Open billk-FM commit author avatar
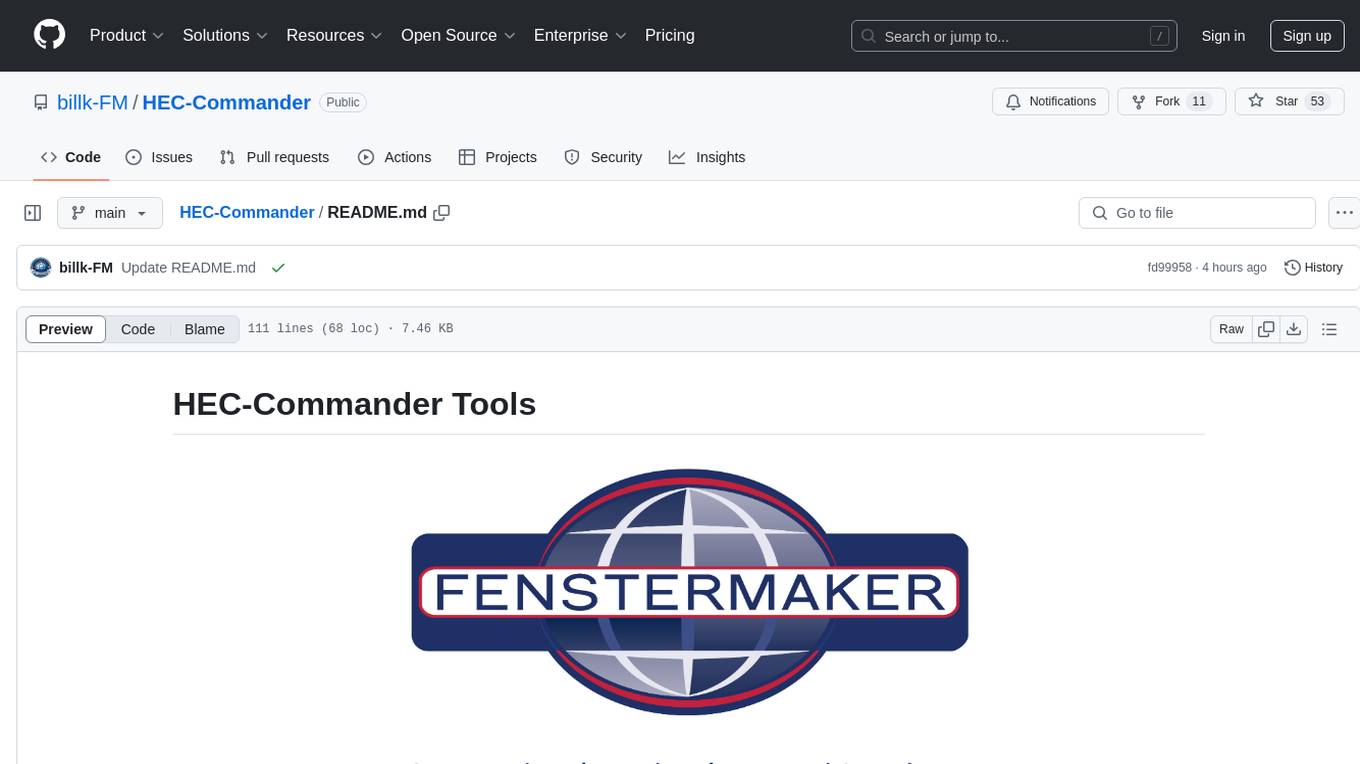The width and height of the screenshot is (1360, 764). point(41,267)
